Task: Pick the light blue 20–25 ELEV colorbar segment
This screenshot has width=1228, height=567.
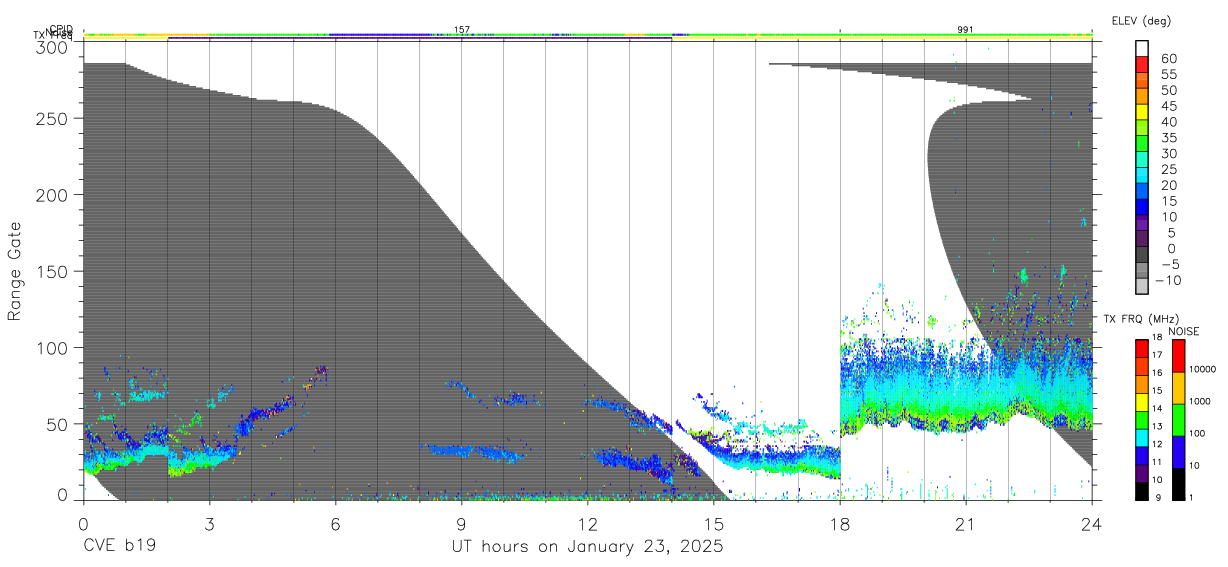Action: pyautogui.click(x=1143, y=176)
